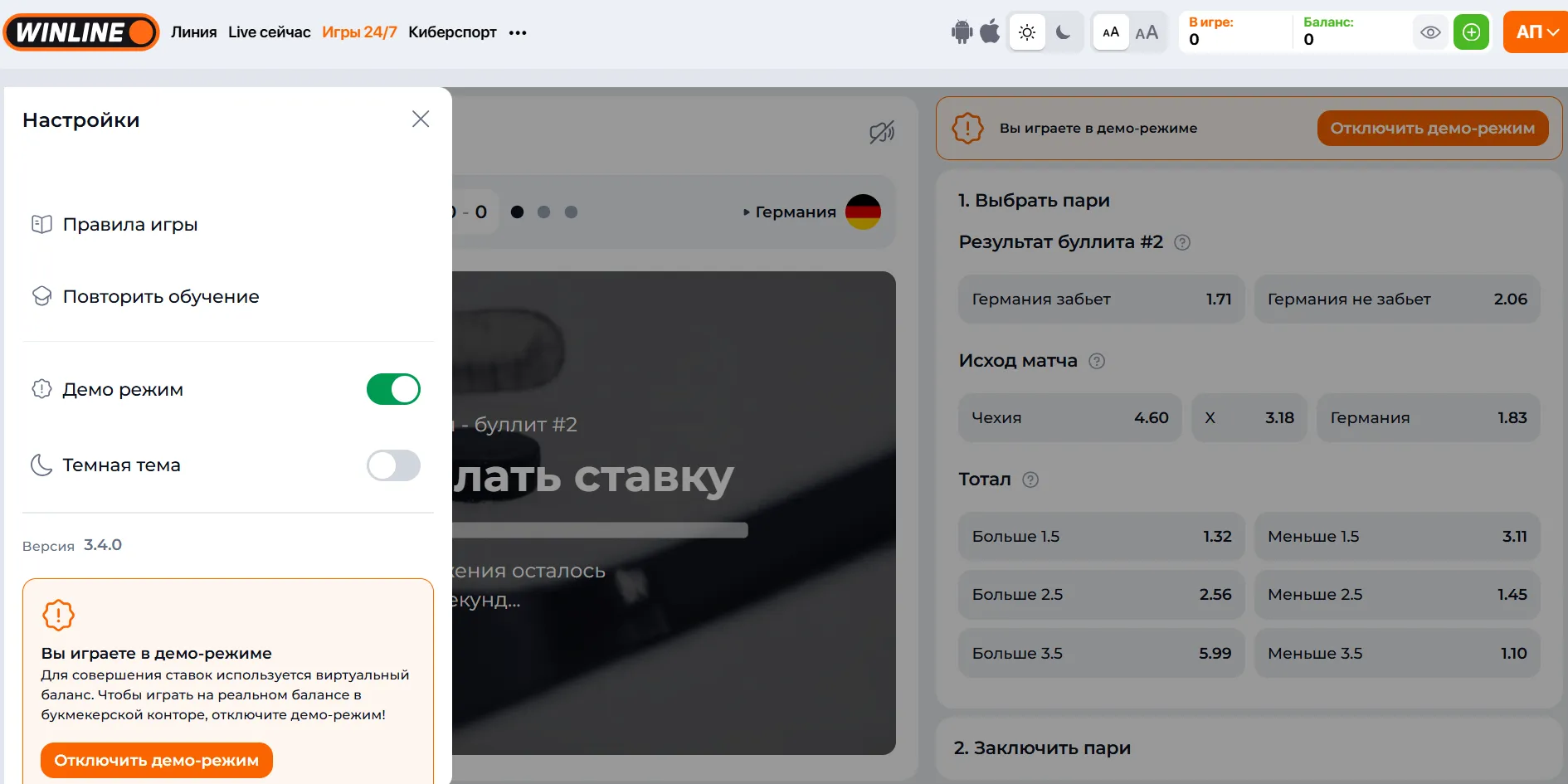This screenshot has height=784, width=1568.
Task: Click help icon next to Исход матча
Action: [x=1097, y=361]
